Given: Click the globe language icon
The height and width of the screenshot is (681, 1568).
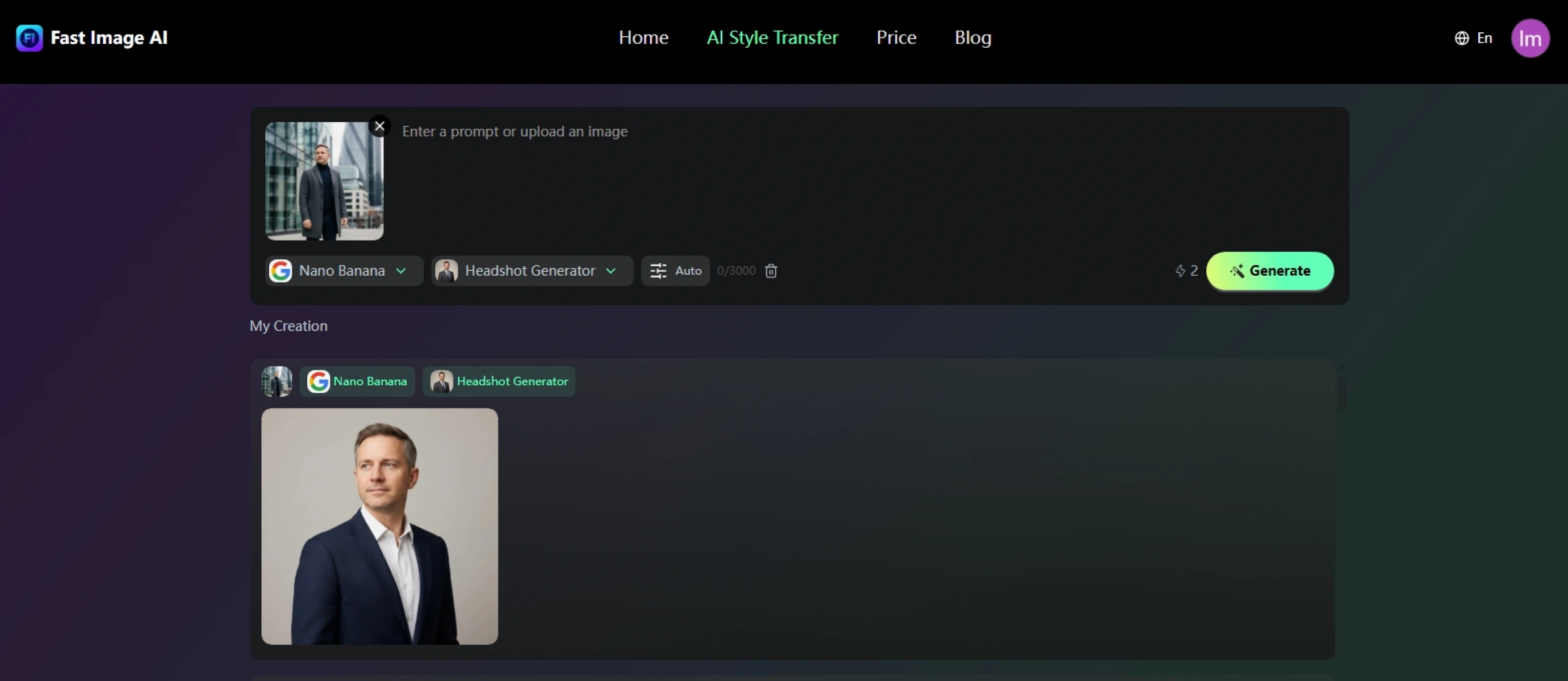Looking at the screenshot, I should 1461,39.
